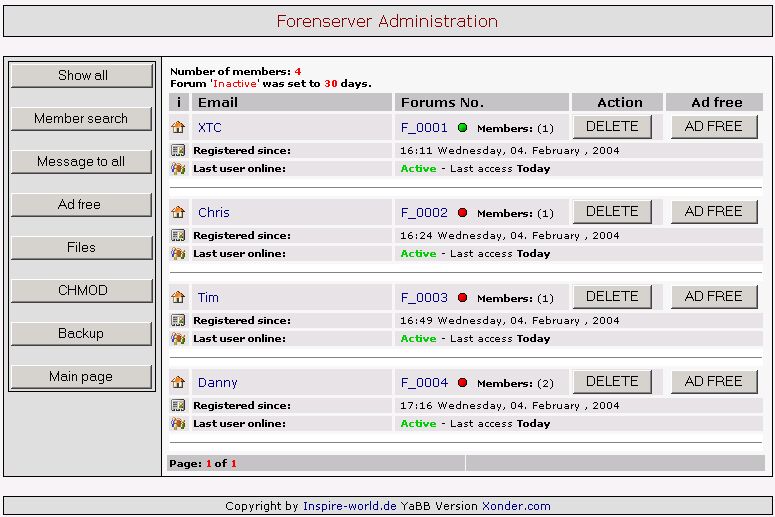
Task: Click the Forenserver Administration title
Action: pyautogui.click(x=387, y=21)
